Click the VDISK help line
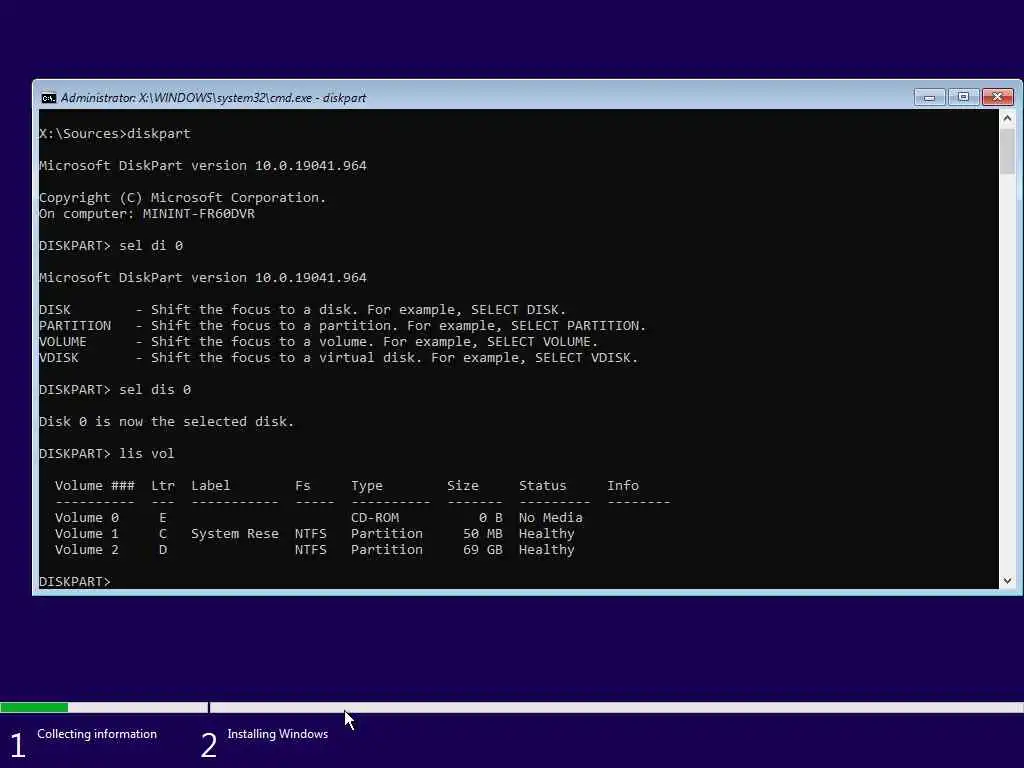 [x=338, y=357]
